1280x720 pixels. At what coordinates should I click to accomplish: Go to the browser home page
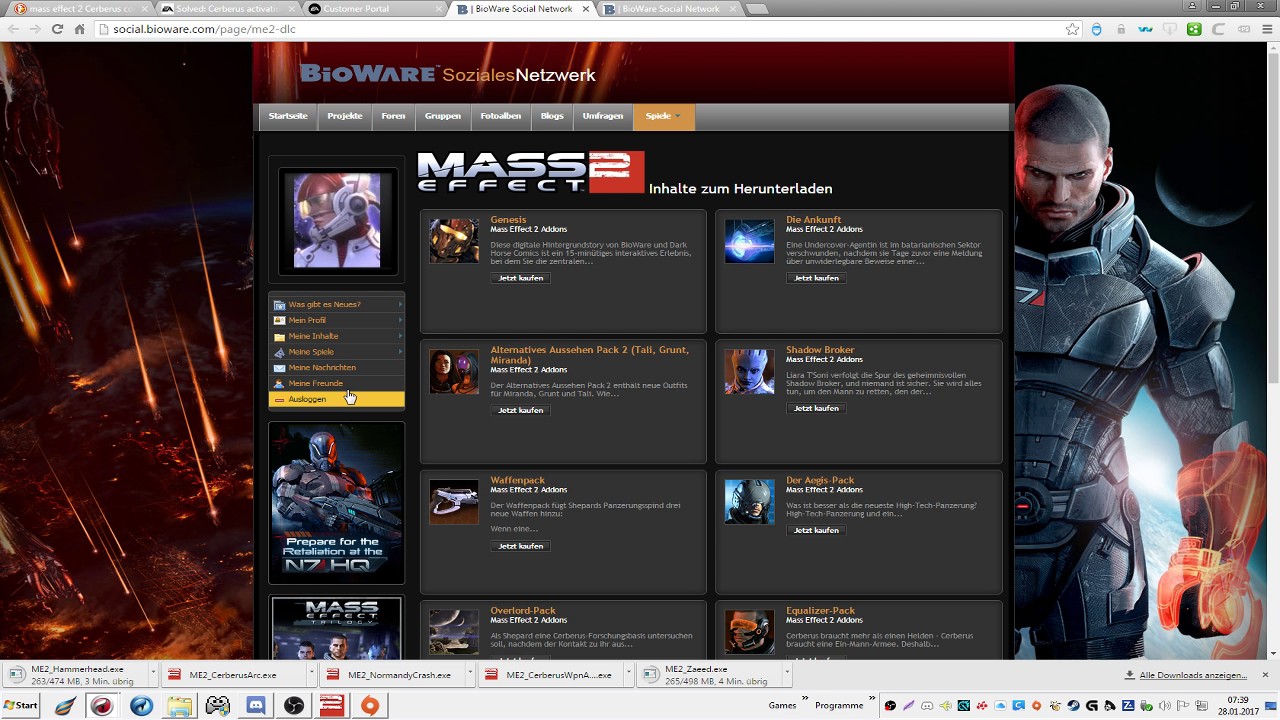point(80,29)
